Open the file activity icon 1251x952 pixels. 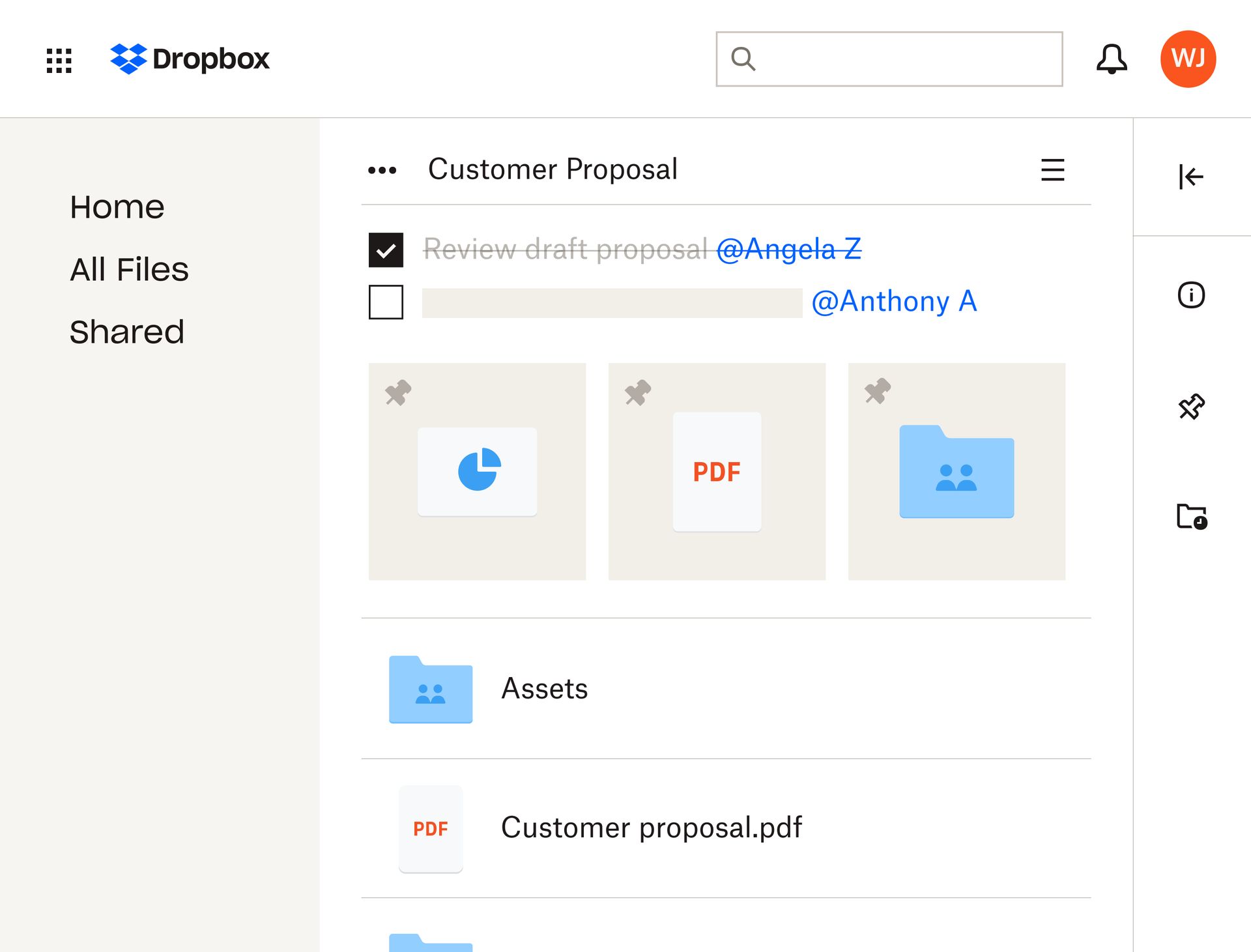coord(1191,518)
